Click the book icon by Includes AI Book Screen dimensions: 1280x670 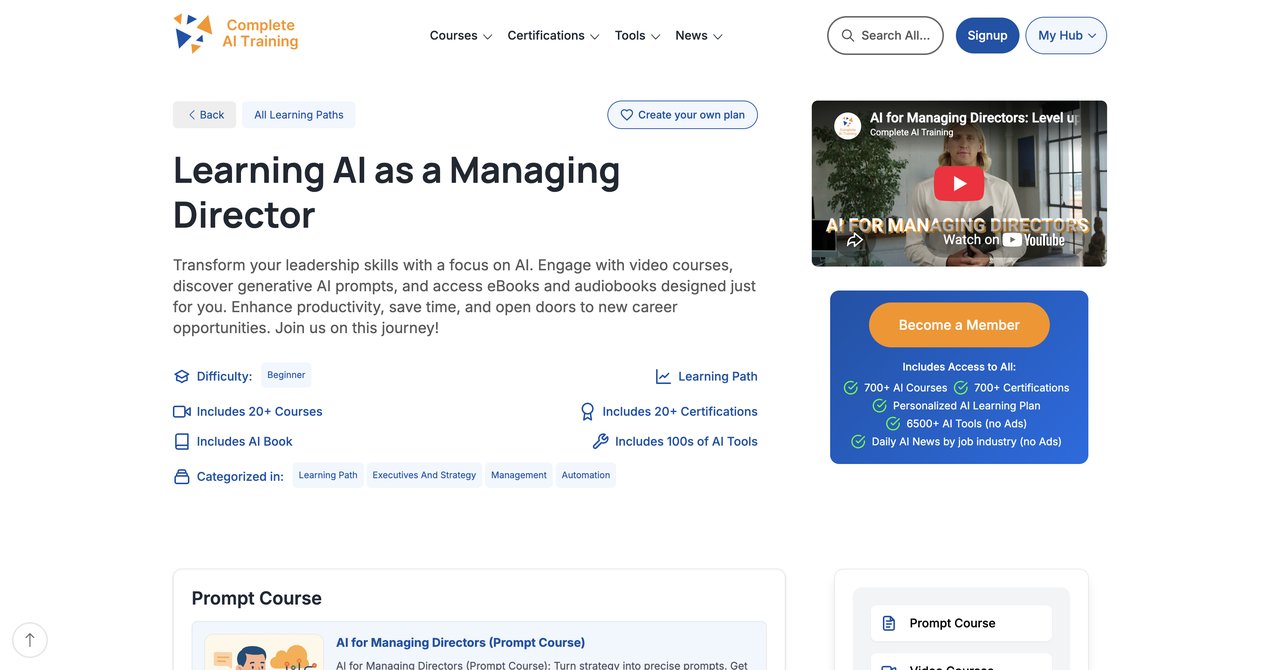coord(181,441)
